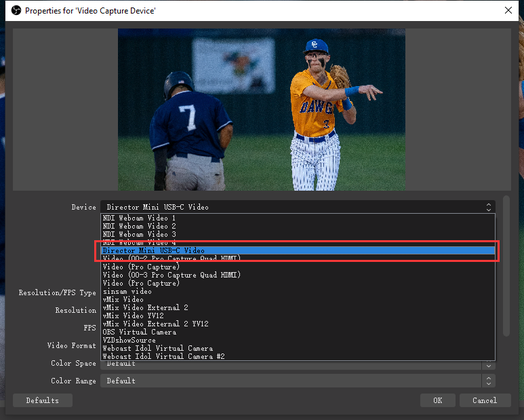Select sinsam video device
The height and width of the screenshot is (420, 524).
(x=298, y=291)
